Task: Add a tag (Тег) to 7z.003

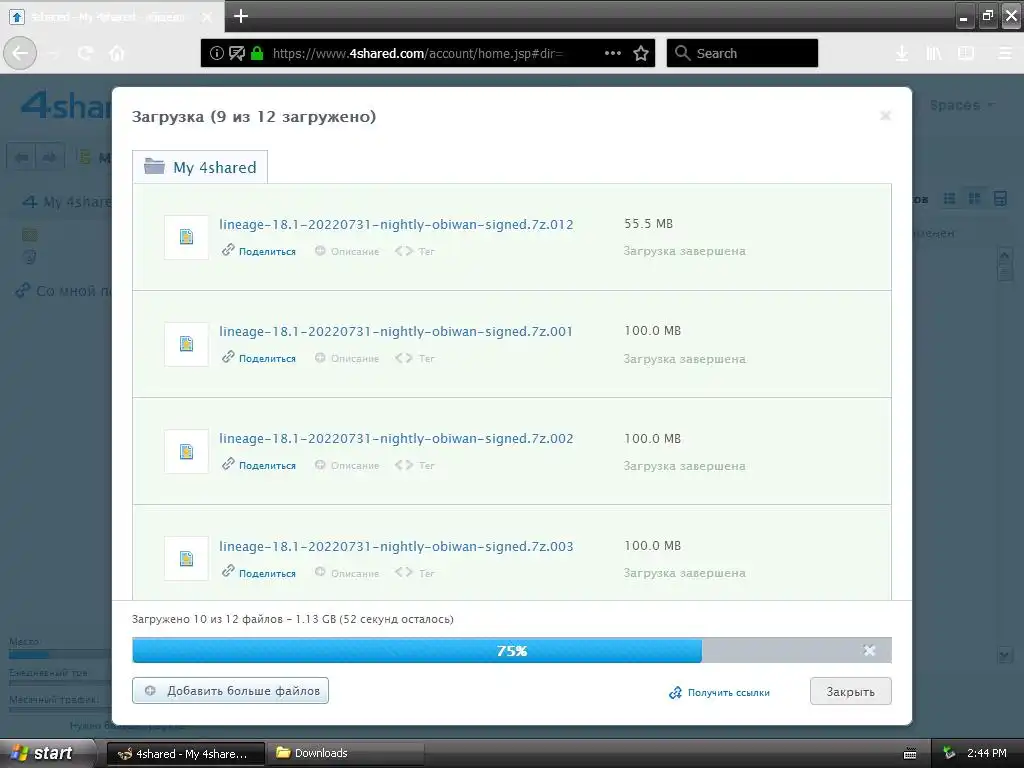Action: click(x=415, y=573)
